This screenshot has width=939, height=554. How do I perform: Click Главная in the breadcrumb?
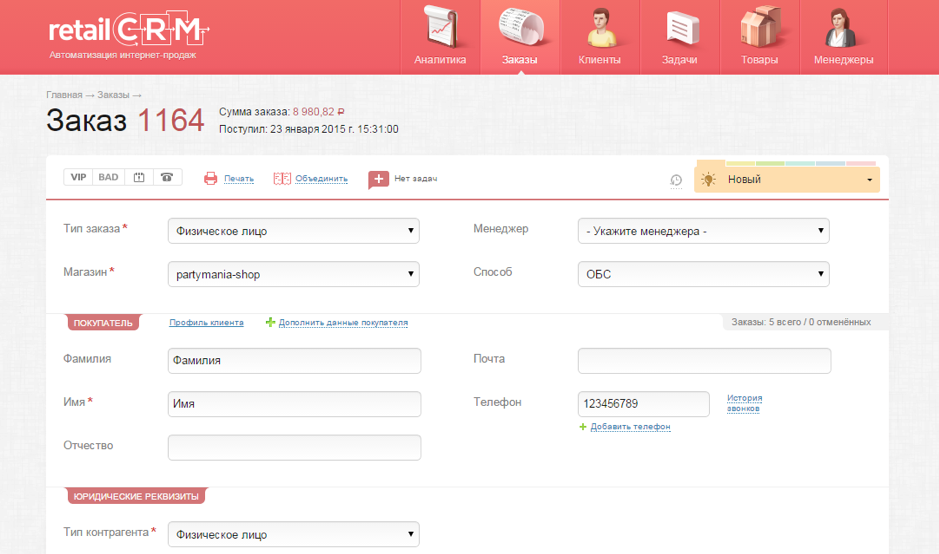coord(64,95)
